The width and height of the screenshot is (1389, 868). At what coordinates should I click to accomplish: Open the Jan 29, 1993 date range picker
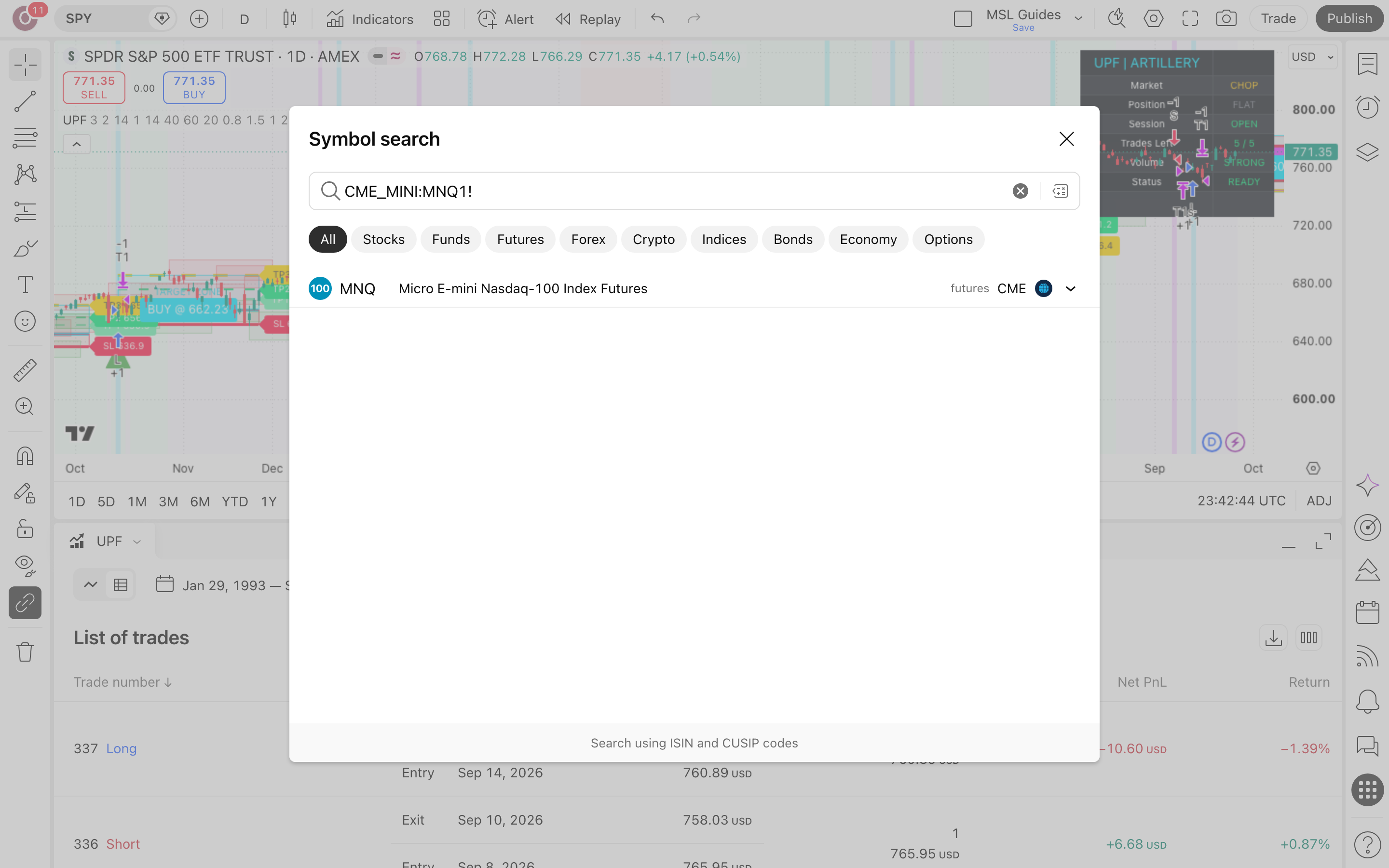coord(224,585)
